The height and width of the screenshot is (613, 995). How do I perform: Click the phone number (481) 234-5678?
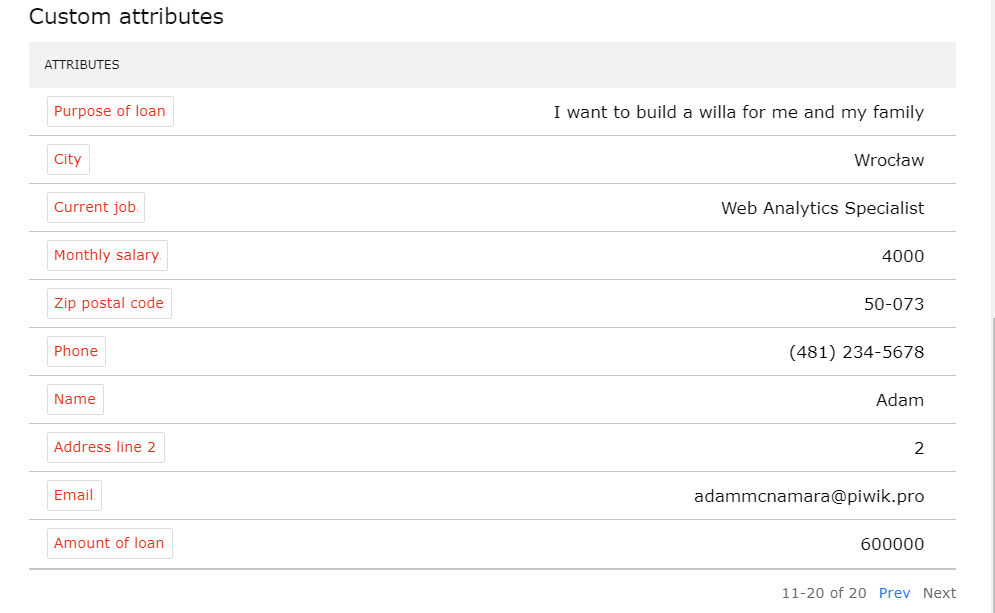pos(856,352)
